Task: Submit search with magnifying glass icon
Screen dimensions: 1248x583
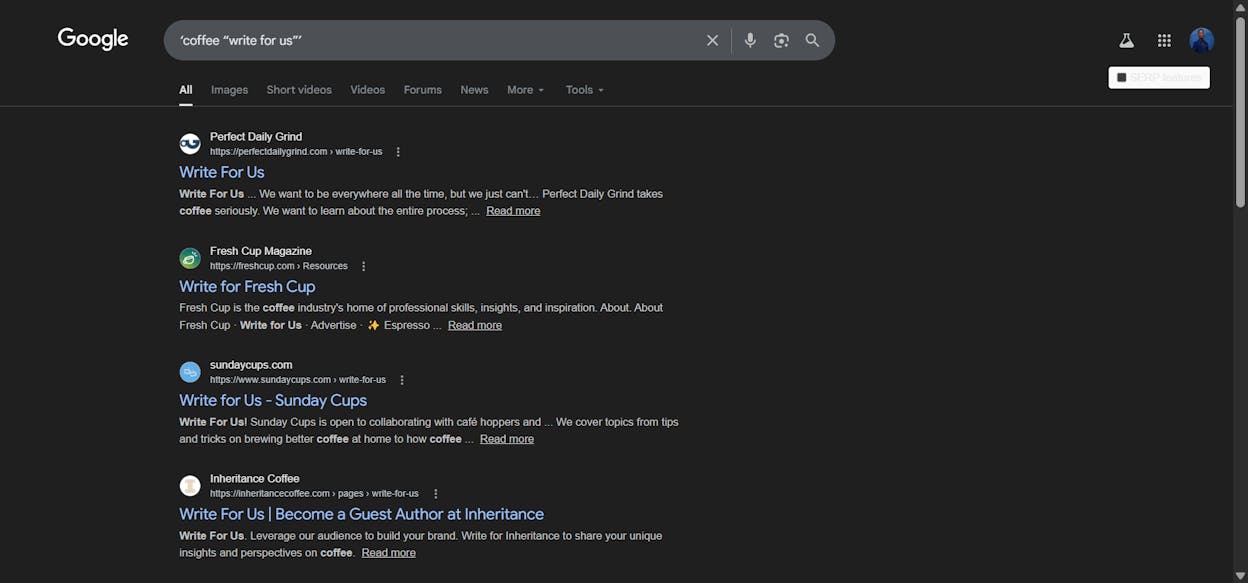Action: click(812, 40)
